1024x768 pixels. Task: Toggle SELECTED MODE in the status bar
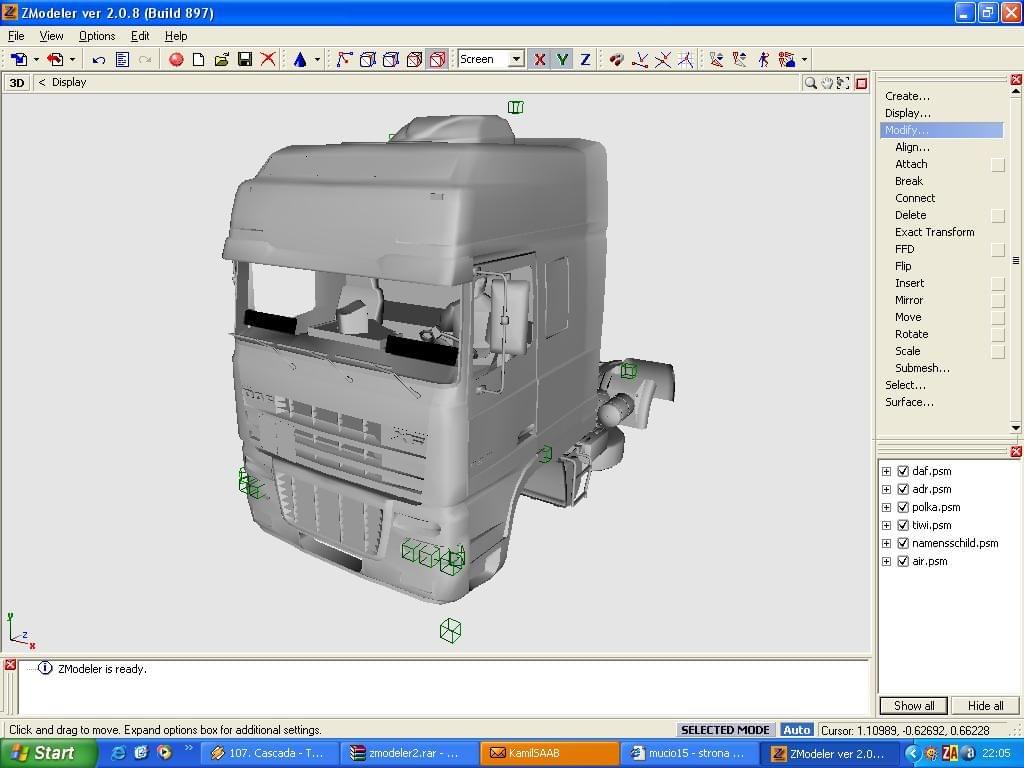[x=725, y=729]
